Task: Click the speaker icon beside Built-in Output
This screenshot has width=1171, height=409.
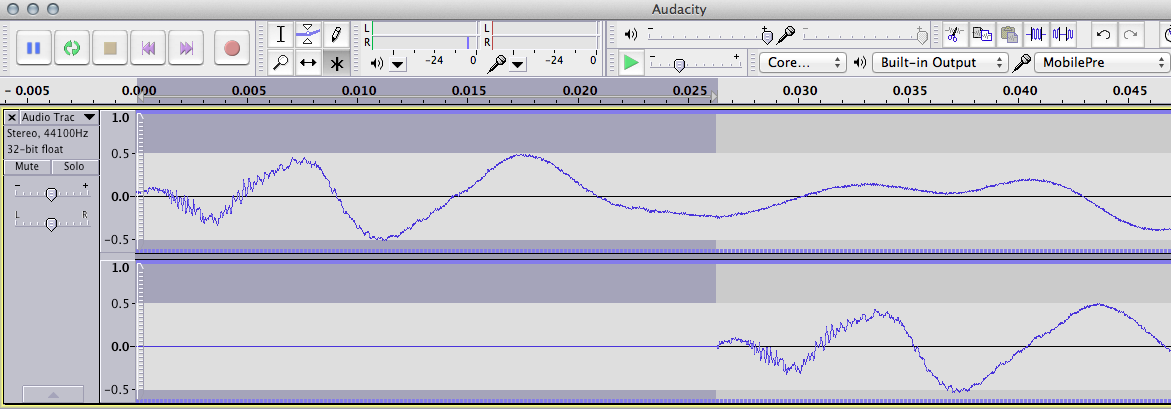Action: (x=860, y=63)
